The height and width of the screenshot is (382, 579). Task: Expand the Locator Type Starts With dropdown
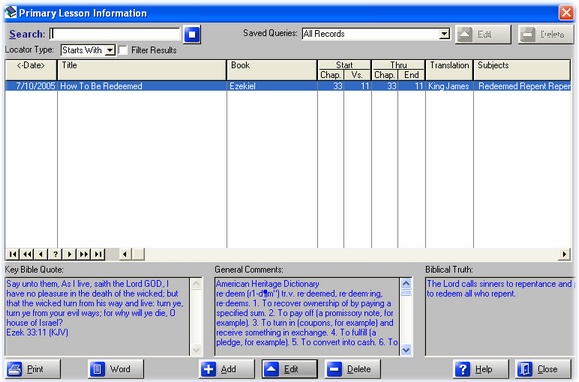coord(110,50)
